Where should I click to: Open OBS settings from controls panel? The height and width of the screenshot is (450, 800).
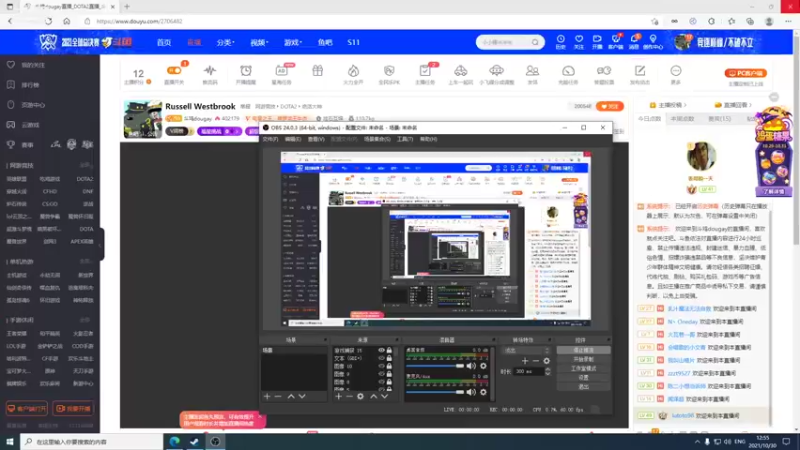click(x=583, y=378)
